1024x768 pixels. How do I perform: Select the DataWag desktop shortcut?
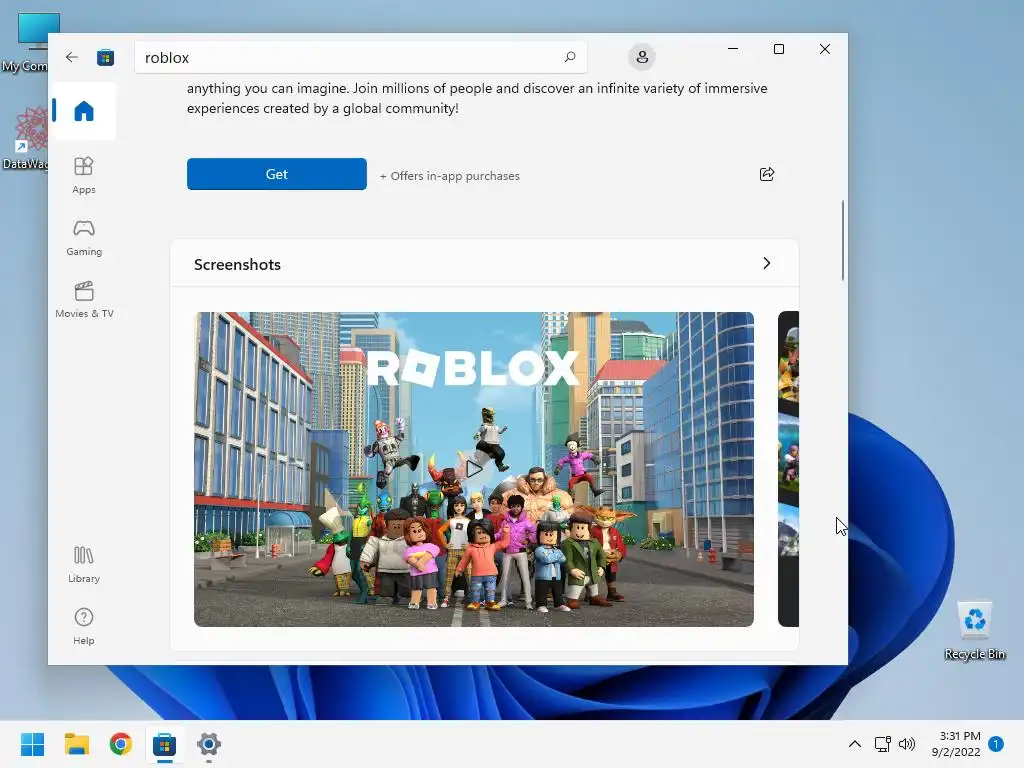(26, 138)
